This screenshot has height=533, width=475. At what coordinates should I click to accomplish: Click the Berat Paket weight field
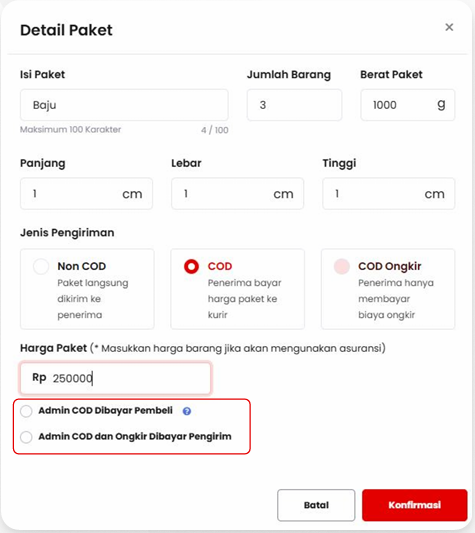click(408, 105)
